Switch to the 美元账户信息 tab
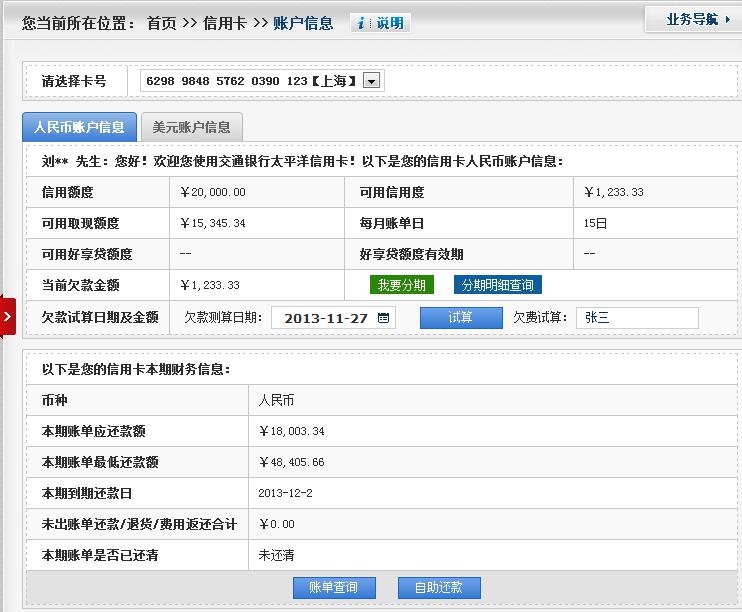 point(191,127)
